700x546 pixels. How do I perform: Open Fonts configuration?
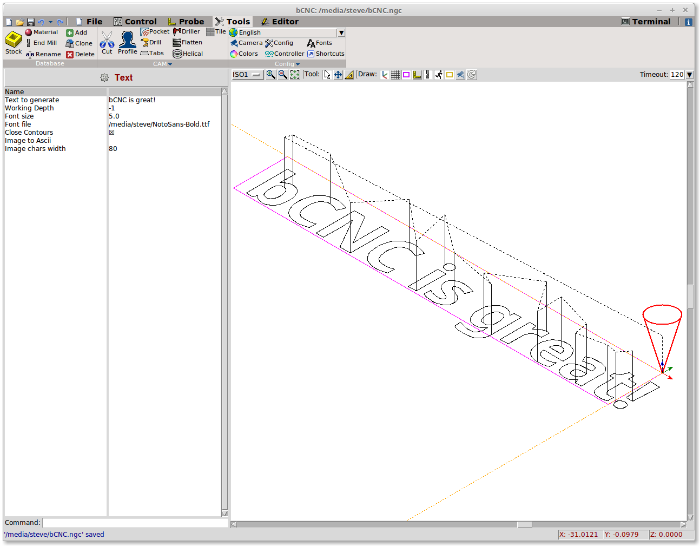320,43
